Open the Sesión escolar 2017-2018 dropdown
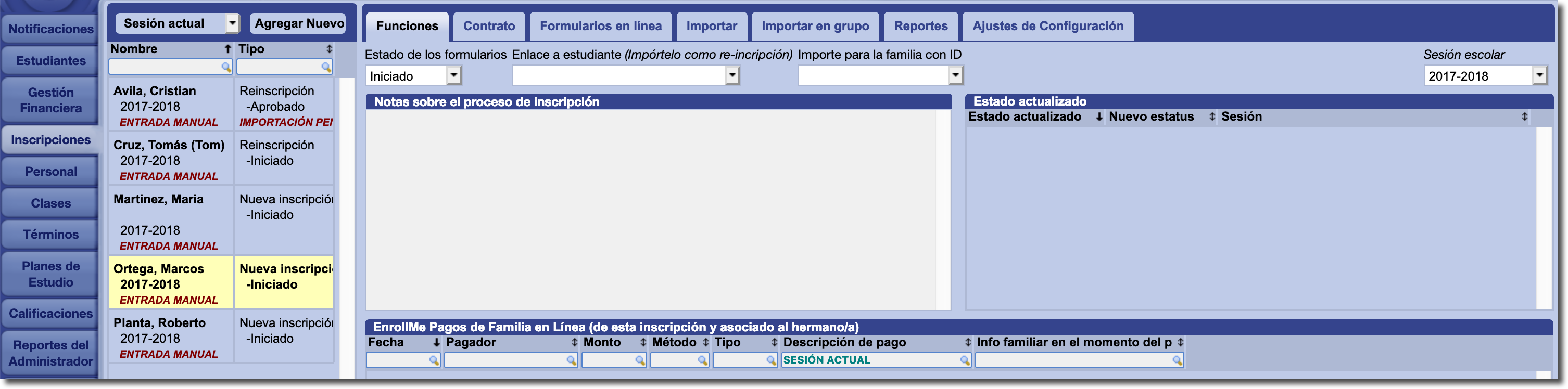 1539,76
